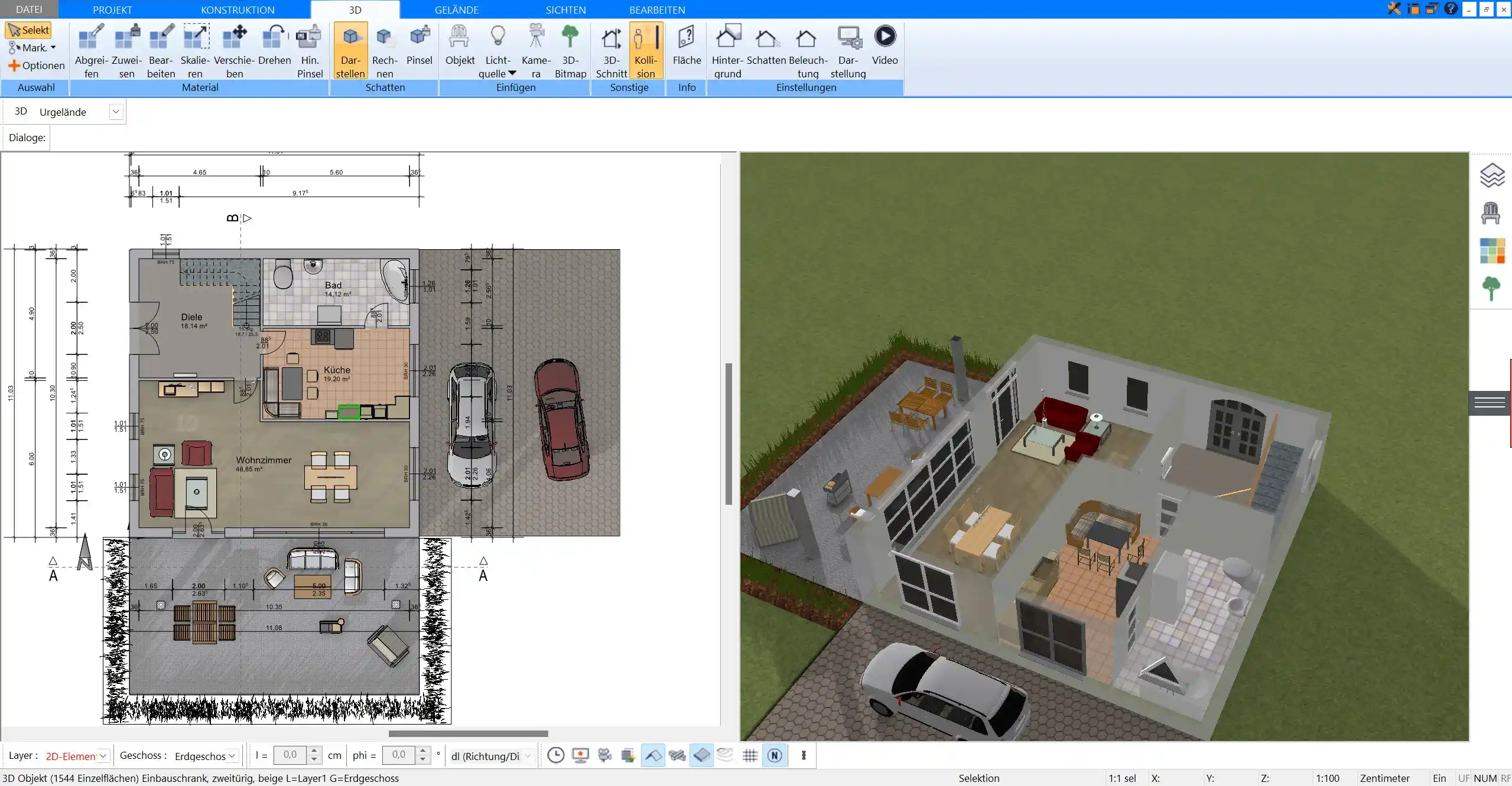Choose the Zuweisen material tool
The width and height of the screenshot is (1512, 786).
(x=126, y=51)
